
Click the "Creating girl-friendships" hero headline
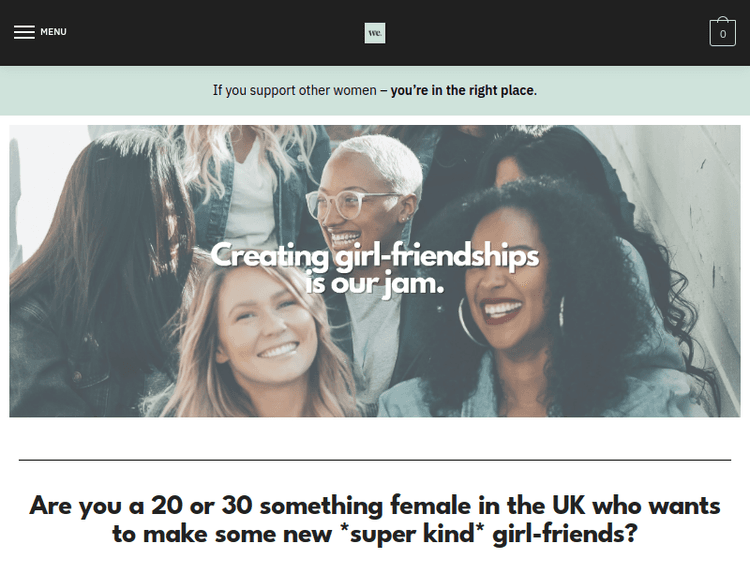(x=375, y=256)
